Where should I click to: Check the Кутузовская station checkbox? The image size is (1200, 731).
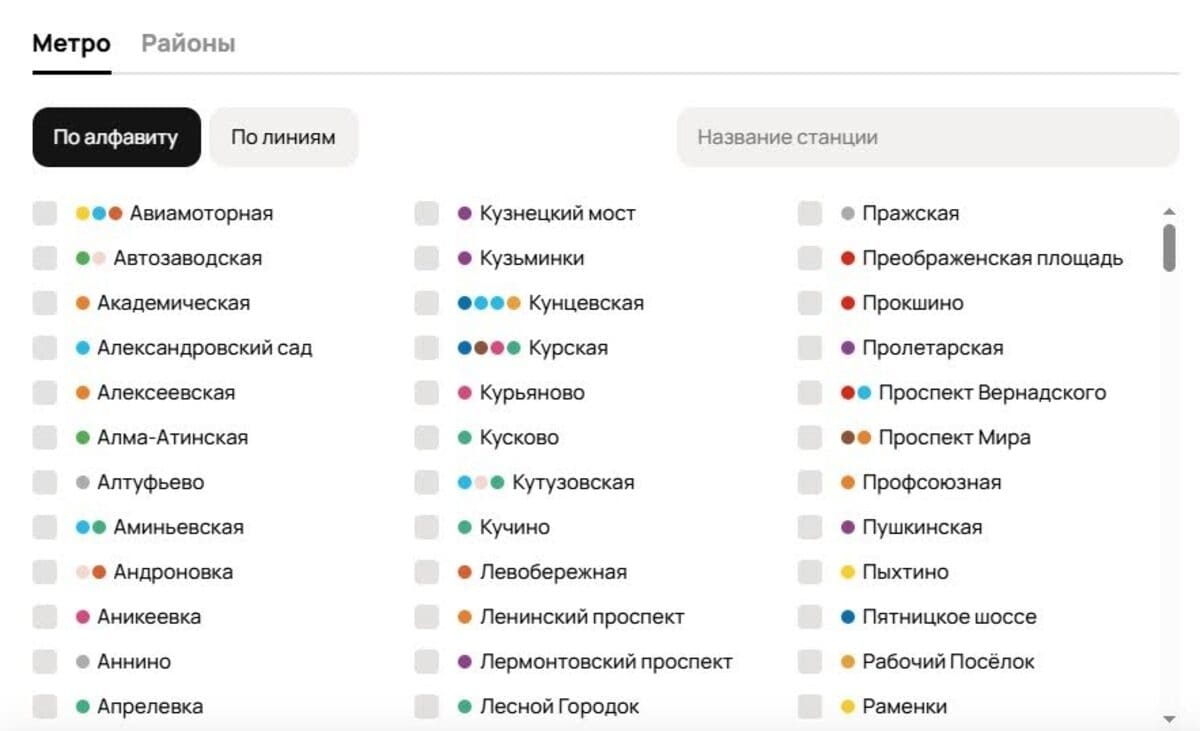click(x=424, y=482)
